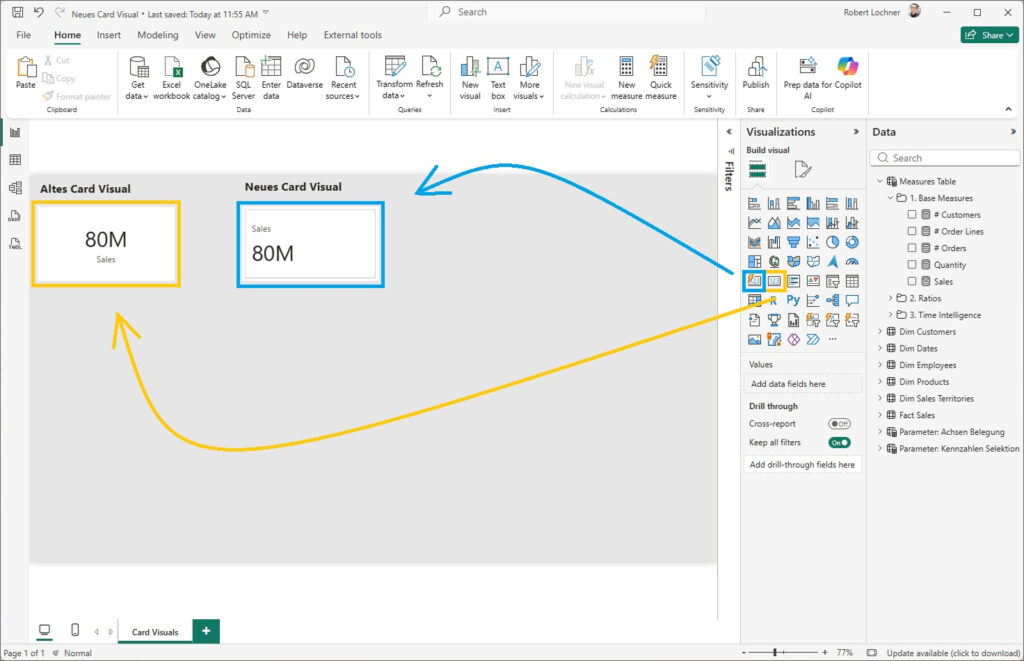Image resolution: width=1024 pixels, height=661 pixels.
Task: Turn on the Cross-report toggle
Action: (x=839, y=424)
